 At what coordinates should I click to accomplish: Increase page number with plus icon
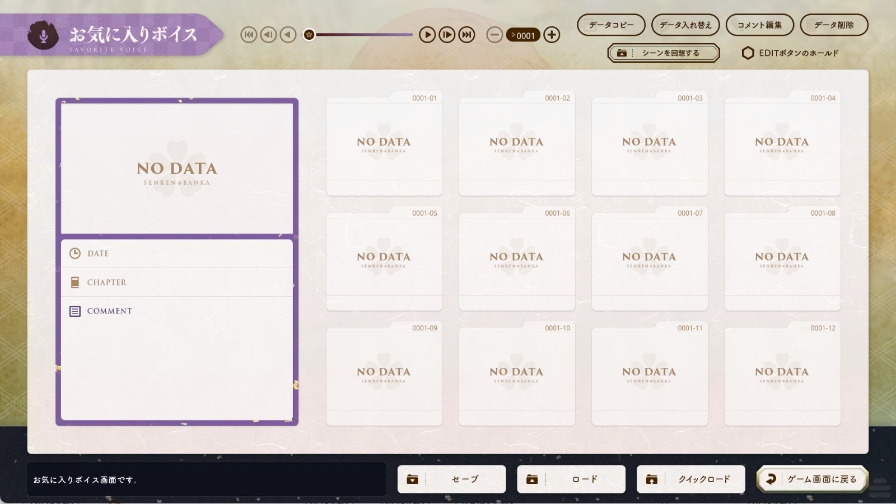pyautogui.click(x=551, y=35)
